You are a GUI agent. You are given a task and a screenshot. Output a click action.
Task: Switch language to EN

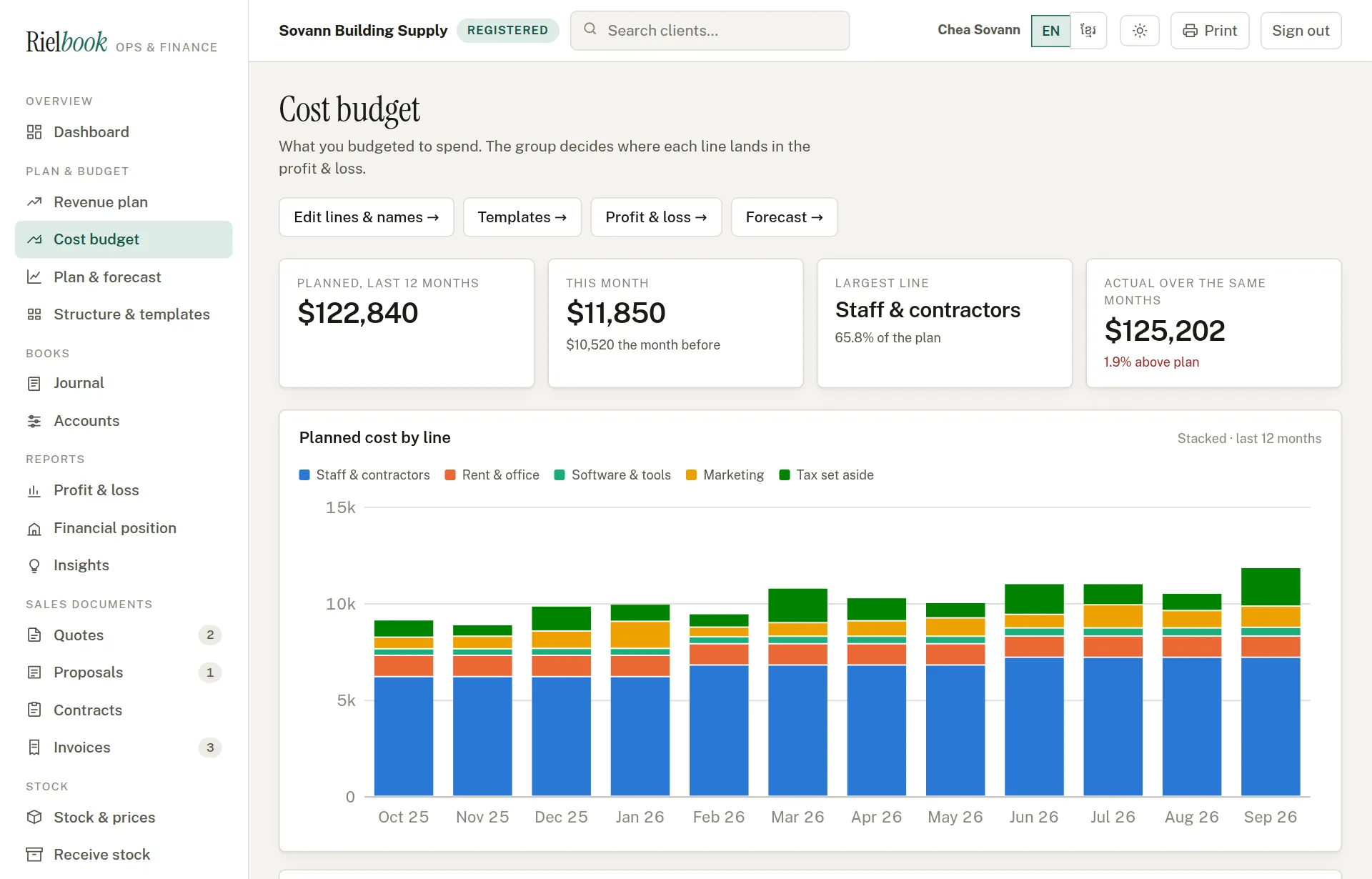(x=1050, y=31)
